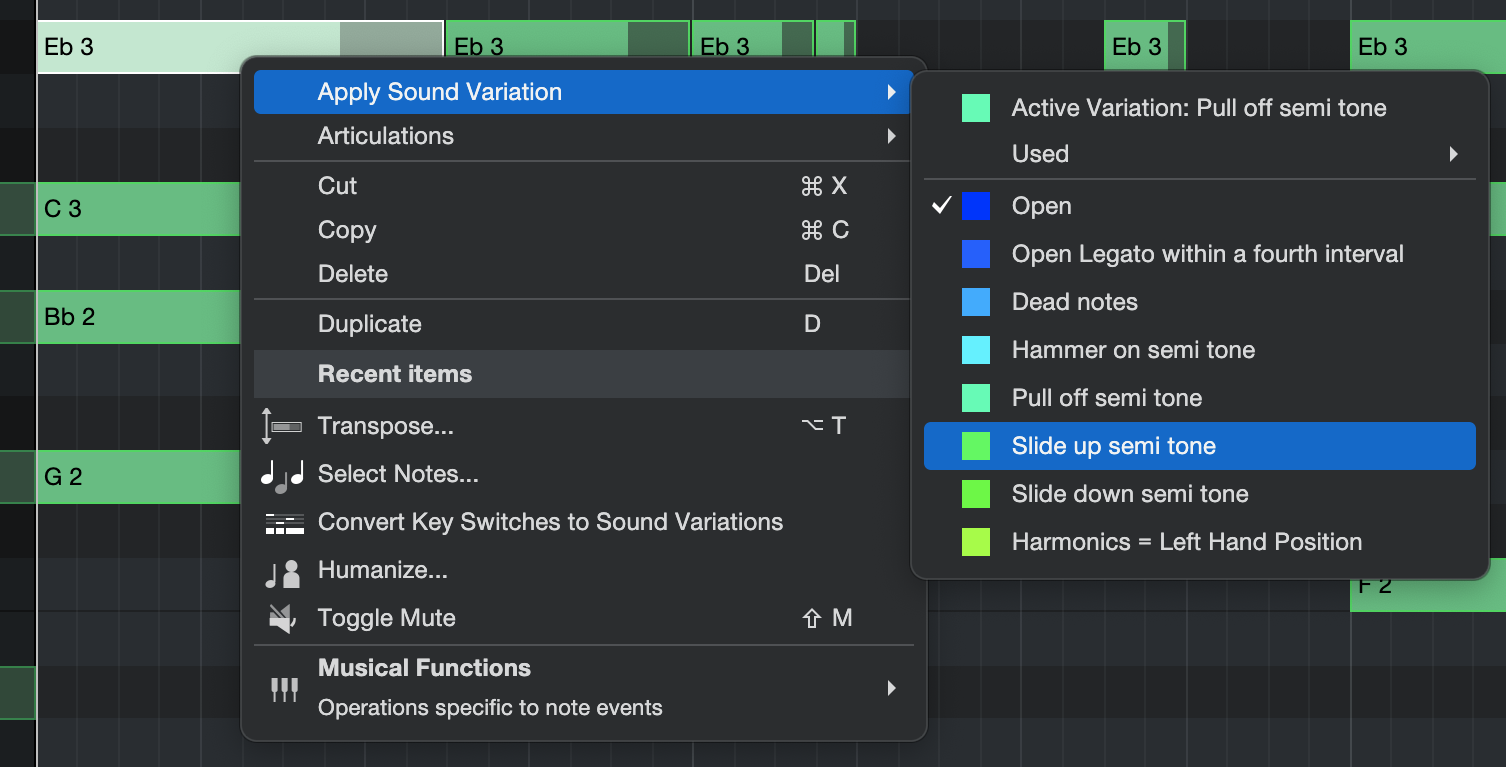Click the G 2 note event

(138, 477)
